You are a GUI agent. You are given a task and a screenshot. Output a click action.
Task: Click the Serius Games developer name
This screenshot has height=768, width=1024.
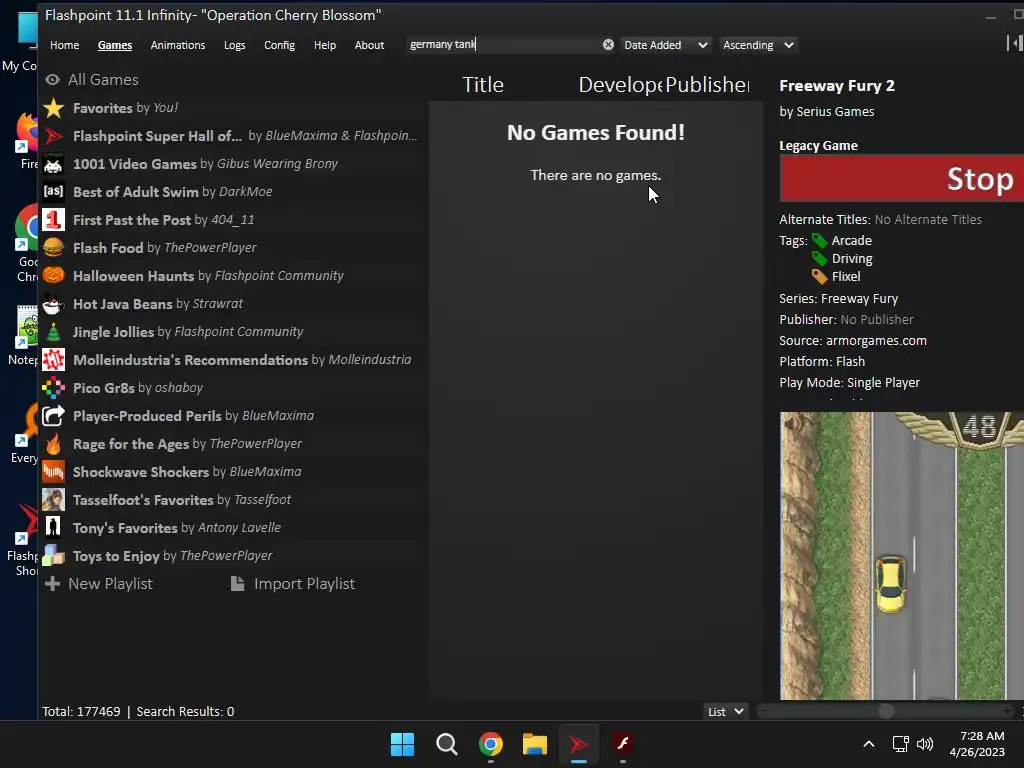point(835,112)
